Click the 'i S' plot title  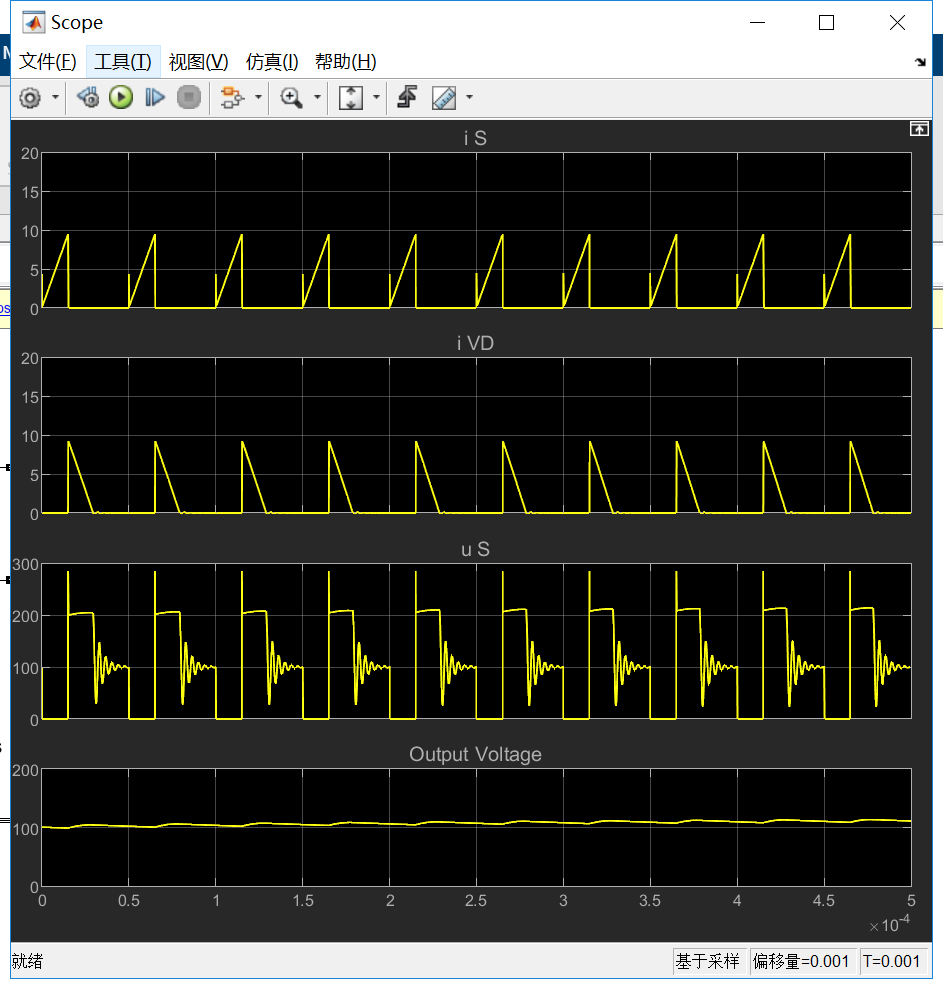[476, 138]
